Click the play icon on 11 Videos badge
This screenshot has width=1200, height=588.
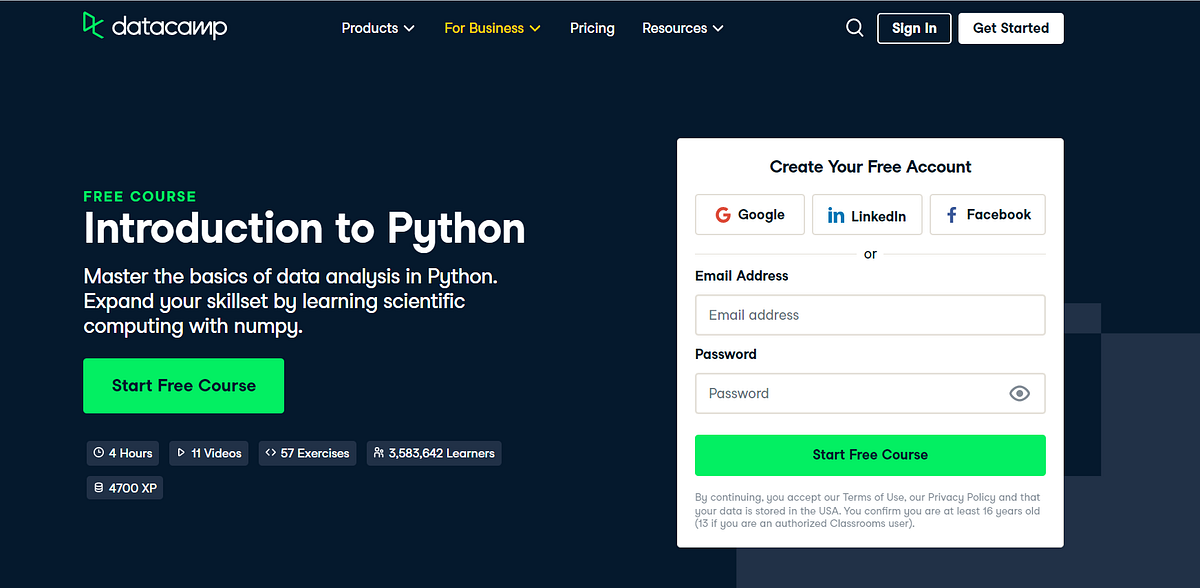pyautogui.click(x=183, y=453)
